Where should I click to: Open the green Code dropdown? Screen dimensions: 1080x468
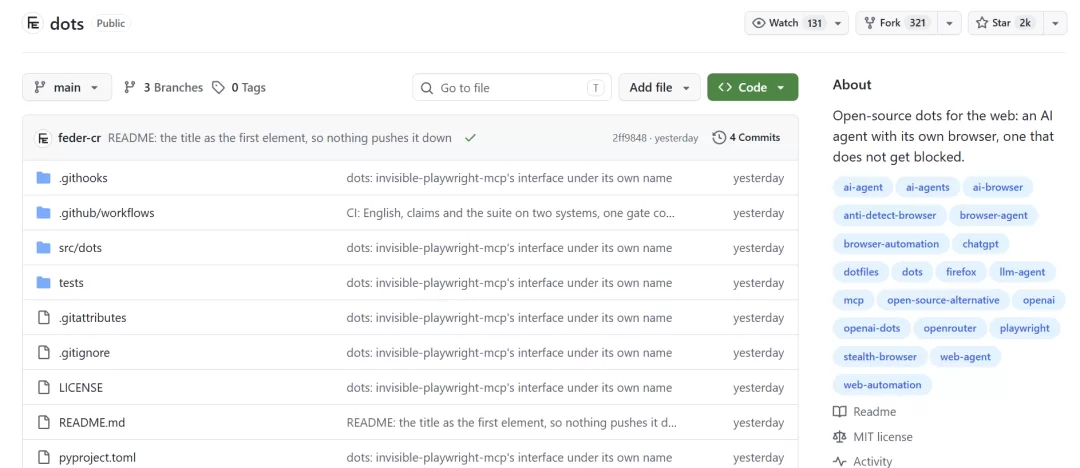[753, 88]
